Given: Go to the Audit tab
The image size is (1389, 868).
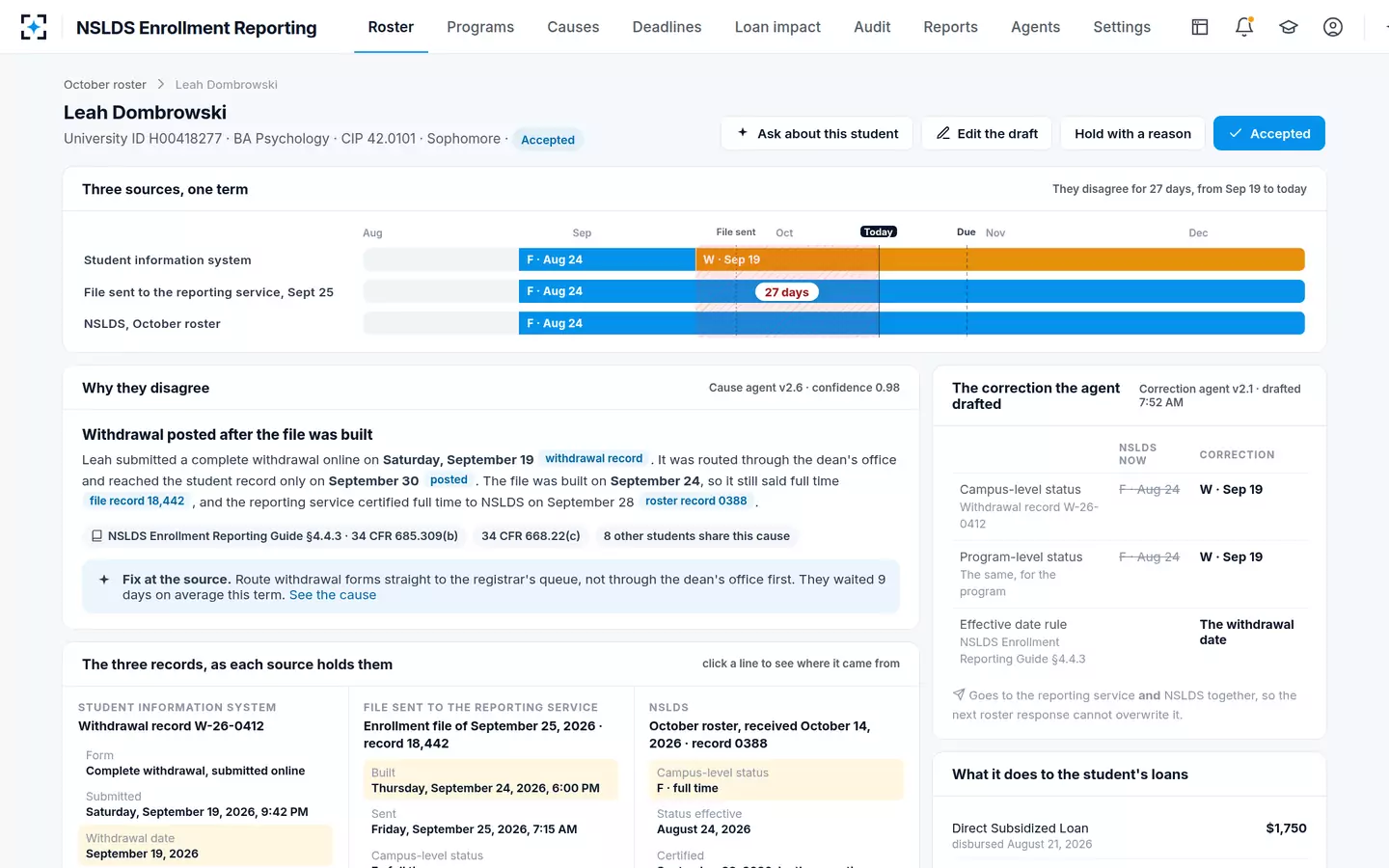Looking at the screenshot, I should [872, 27].
